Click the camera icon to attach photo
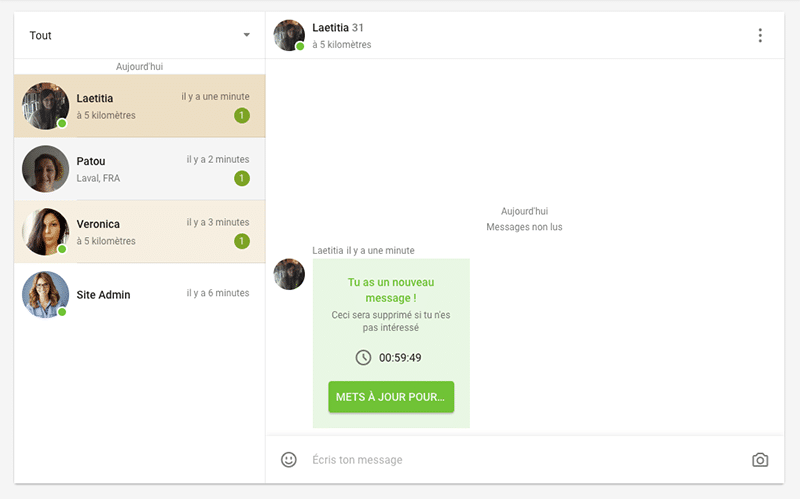This screenshot has width=800, height=499. (x=760, y=460)
